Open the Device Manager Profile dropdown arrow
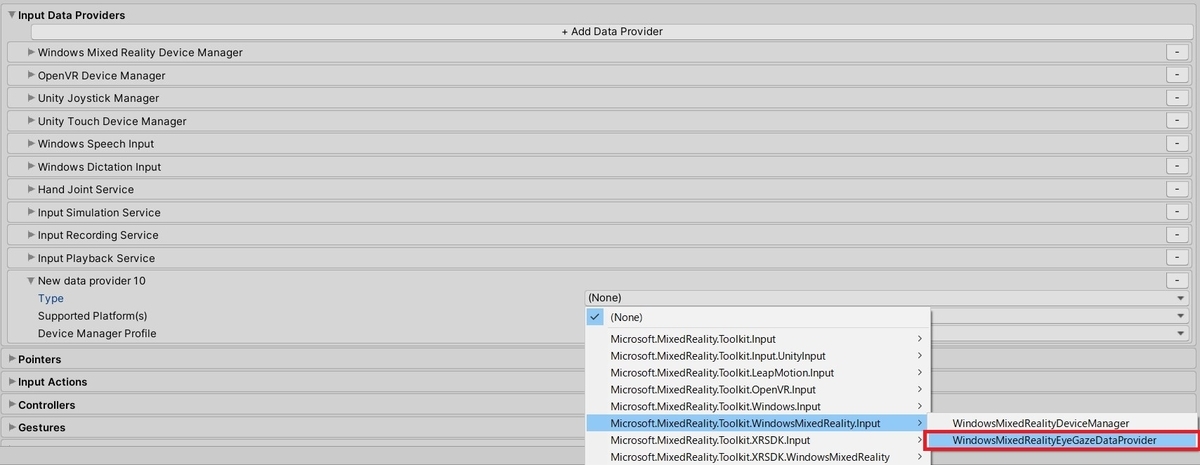Image resolution: width=1200 pixels, height=465 pixels. click(x=1181, y=333)
